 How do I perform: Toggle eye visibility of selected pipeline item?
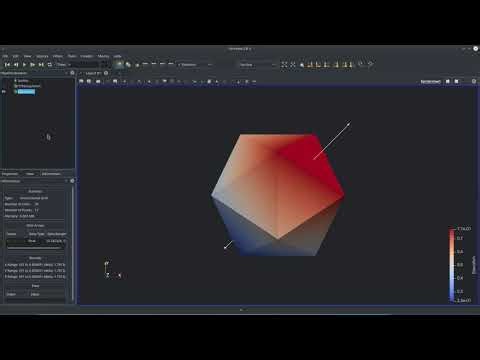[4, 92]
